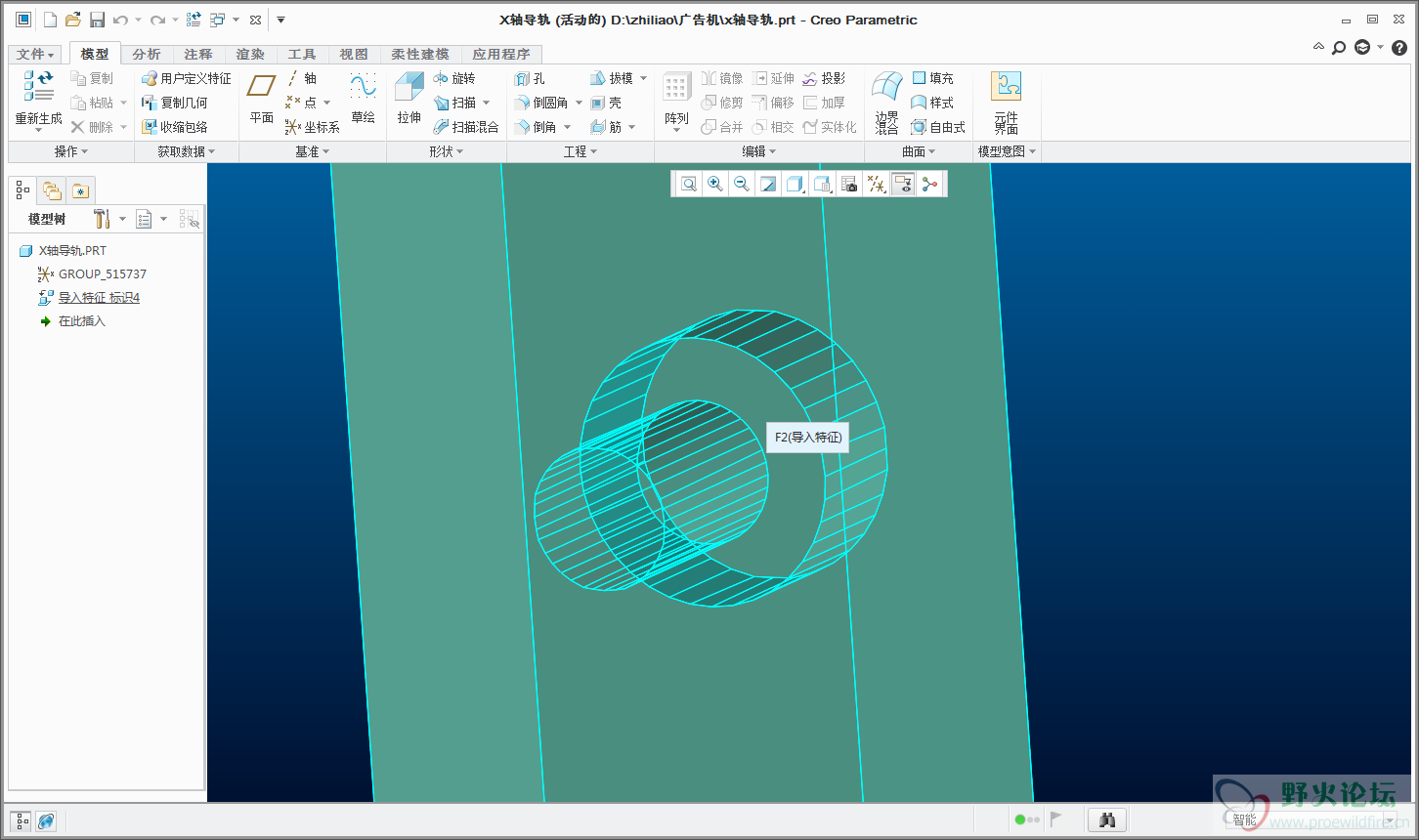The image size is (1419, 840).
Task: Open model tree settings hammer icon
Action: [x=102, y=220]
